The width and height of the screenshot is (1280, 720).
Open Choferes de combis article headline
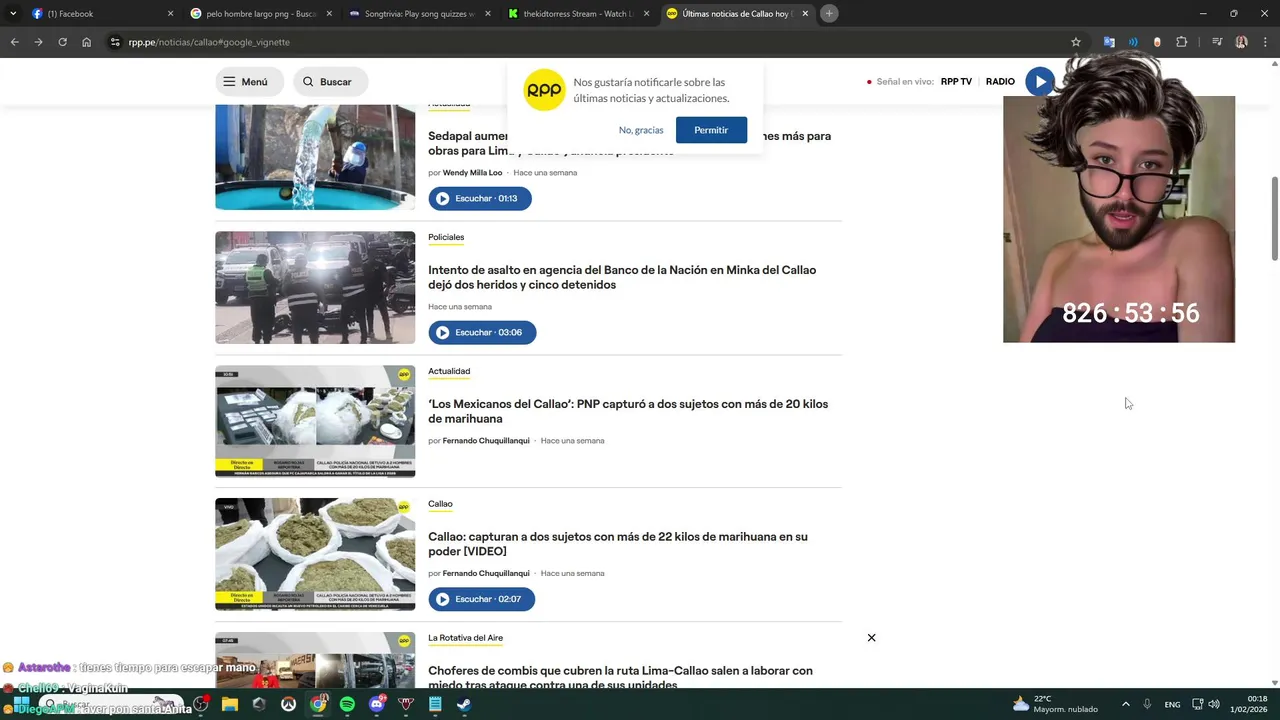pos(620,677)
